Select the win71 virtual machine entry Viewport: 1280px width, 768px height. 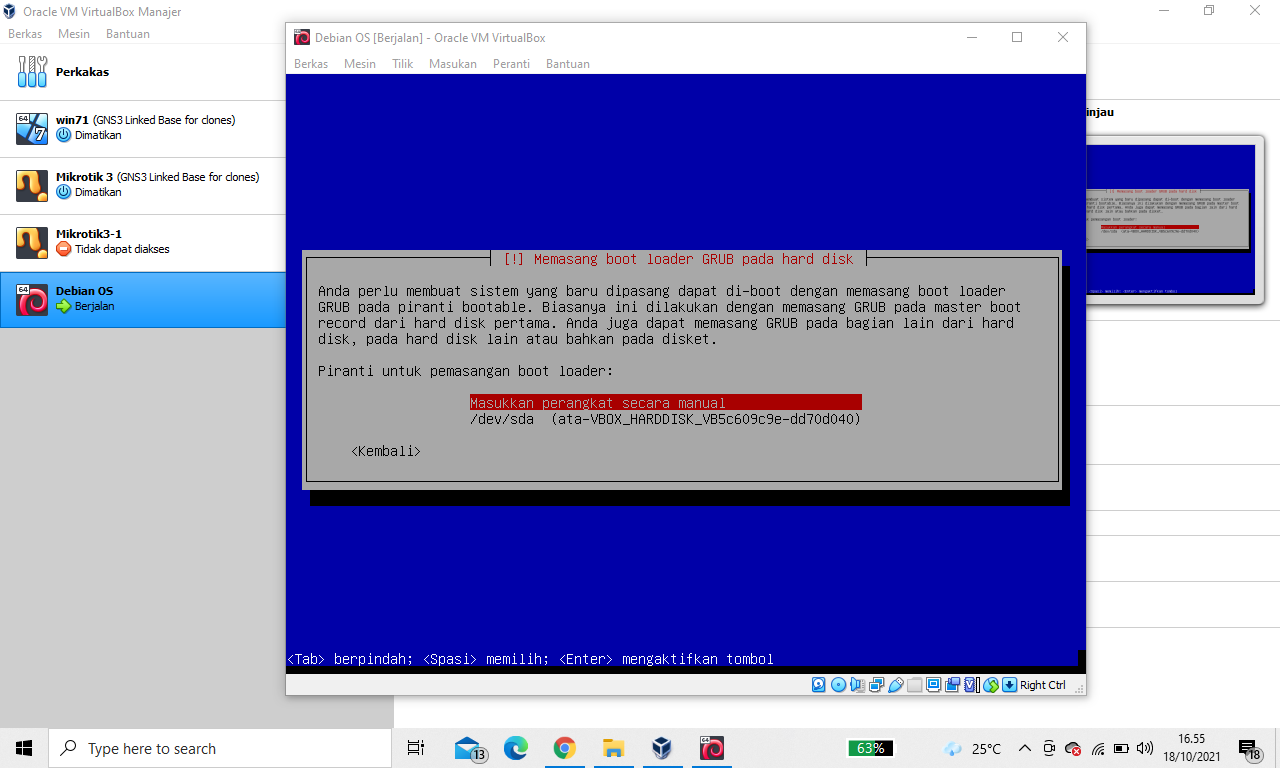point(143,129)
